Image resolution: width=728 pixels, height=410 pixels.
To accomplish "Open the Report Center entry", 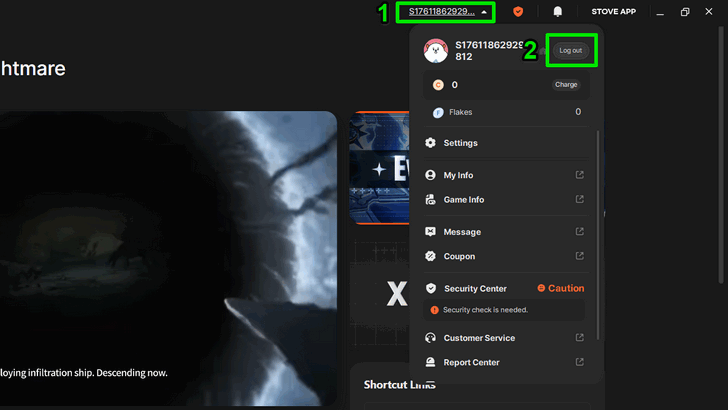I will click(471, 363).
